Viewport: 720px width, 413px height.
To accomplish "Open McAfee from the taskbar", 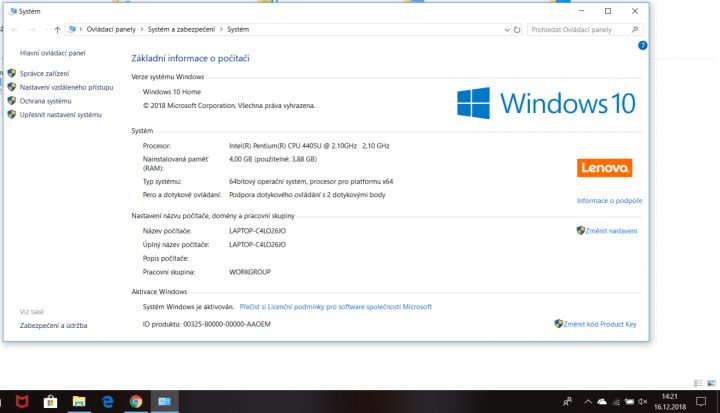I will tap(22, 402).
